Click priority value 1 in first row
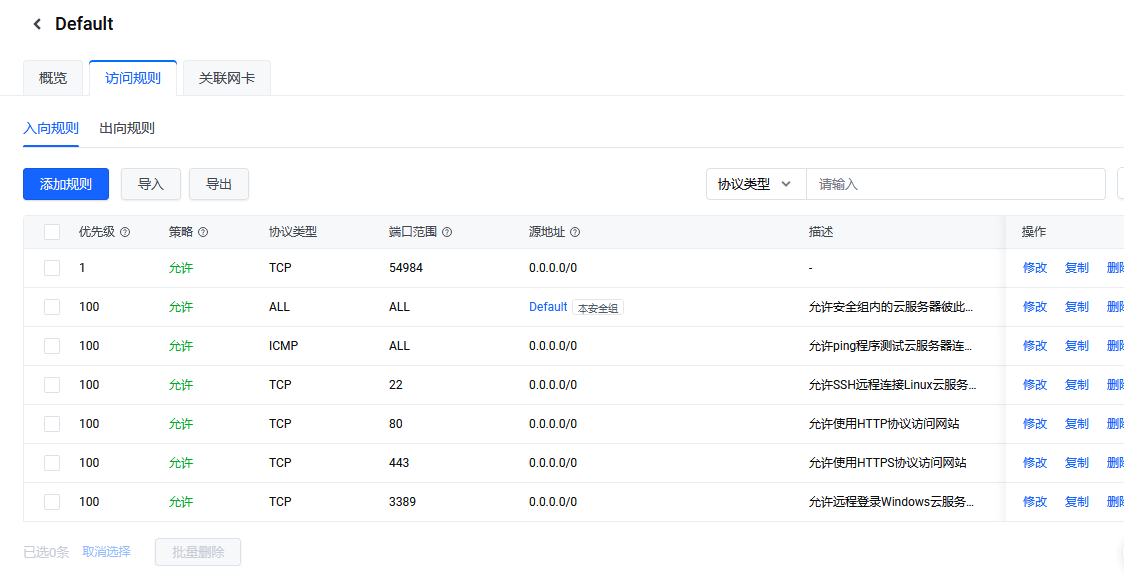1124x579 pixels. click(82, 268)
